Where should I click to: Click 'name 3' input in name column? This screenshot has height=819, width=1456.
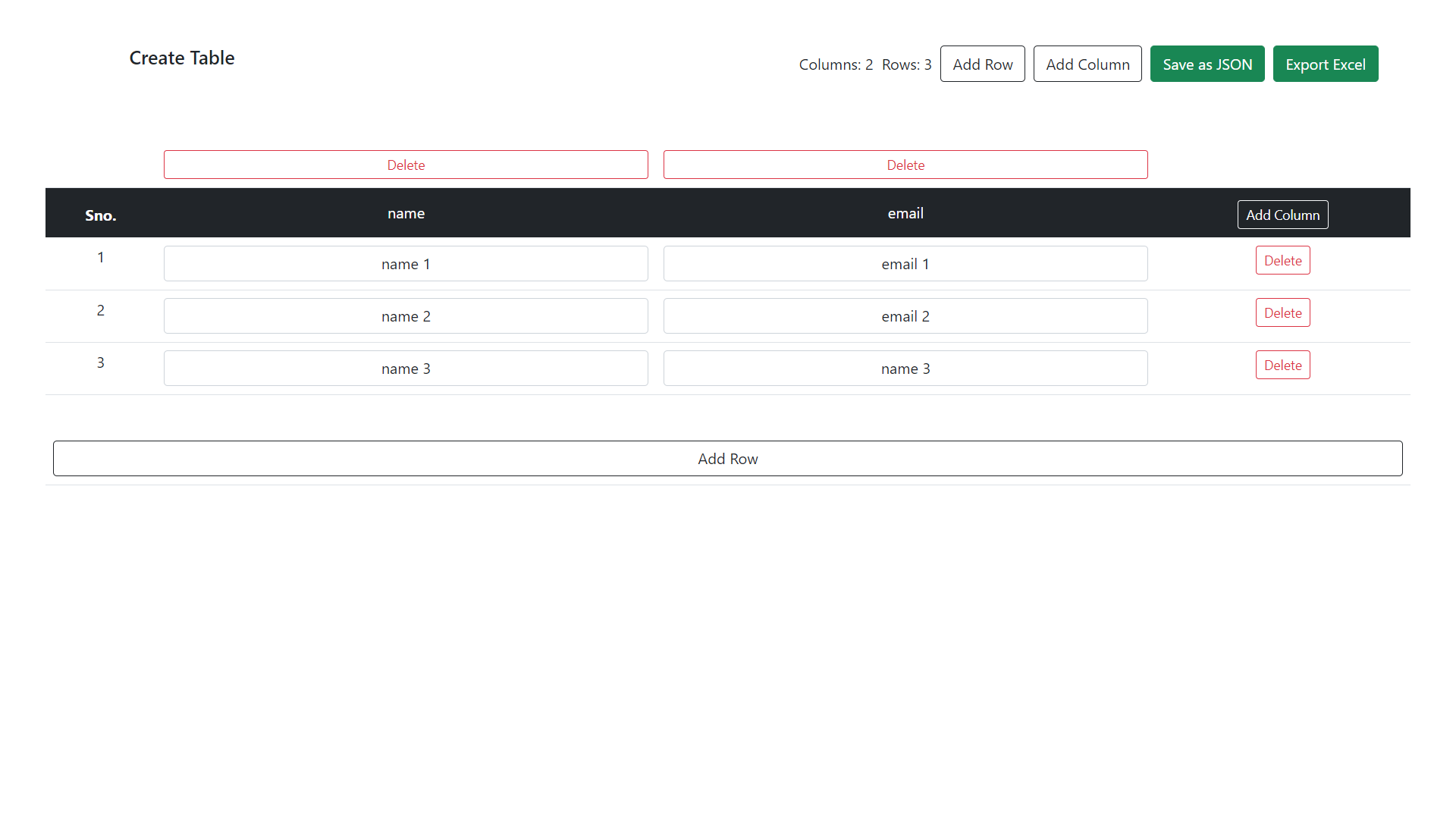pyautogui.click(x=406, y=369)
